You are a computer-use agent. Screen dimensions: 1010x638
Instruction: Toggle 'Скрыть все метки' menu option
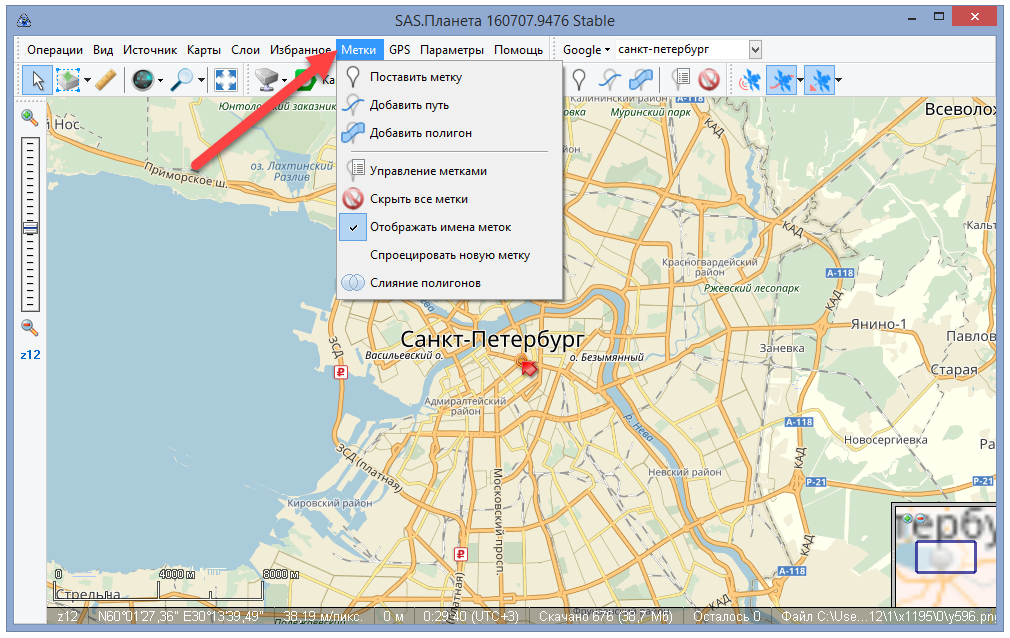click(418, 199)
